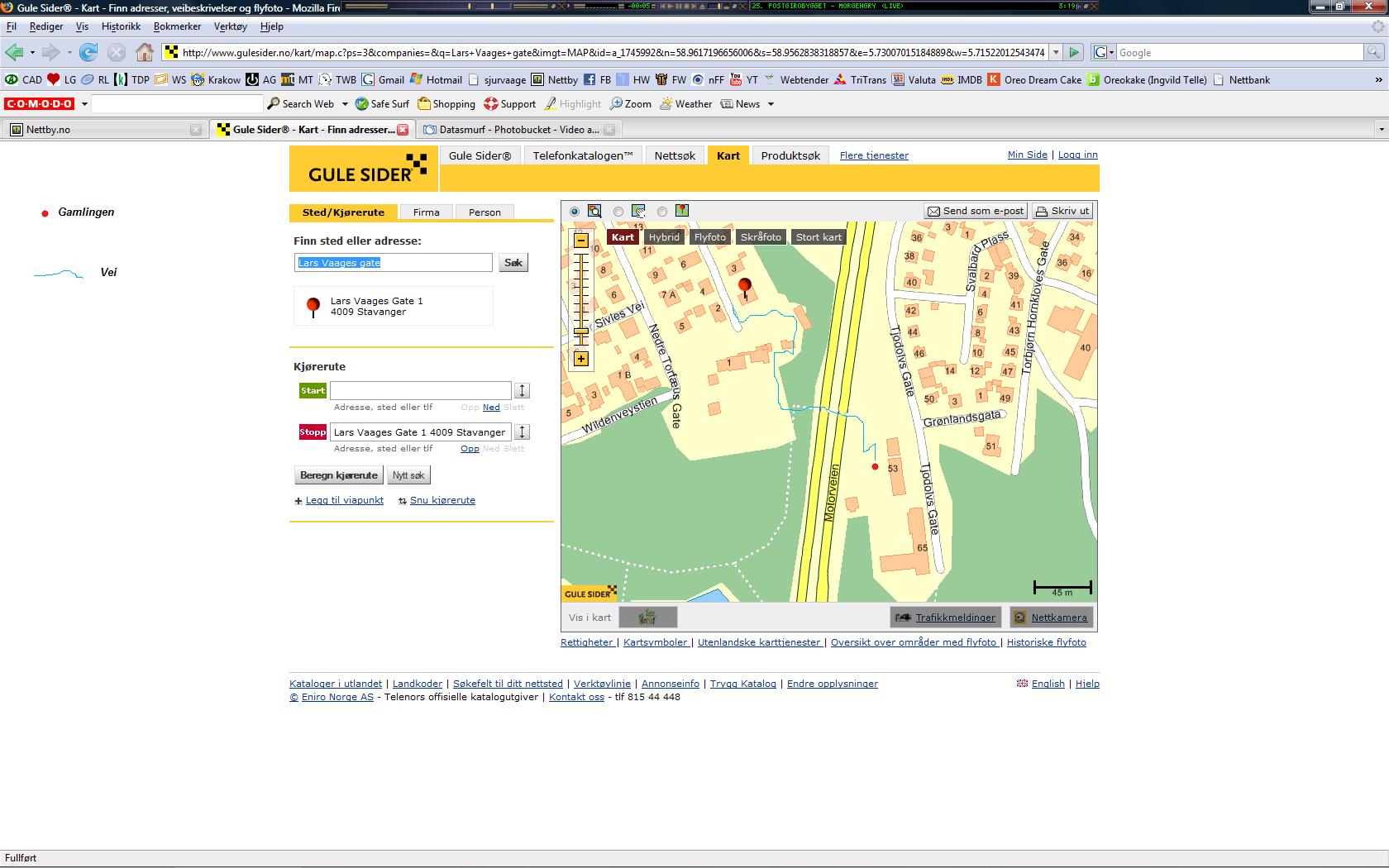Click the Comodo toolbar search field
1389x868 pixels.
coord(177,104)
